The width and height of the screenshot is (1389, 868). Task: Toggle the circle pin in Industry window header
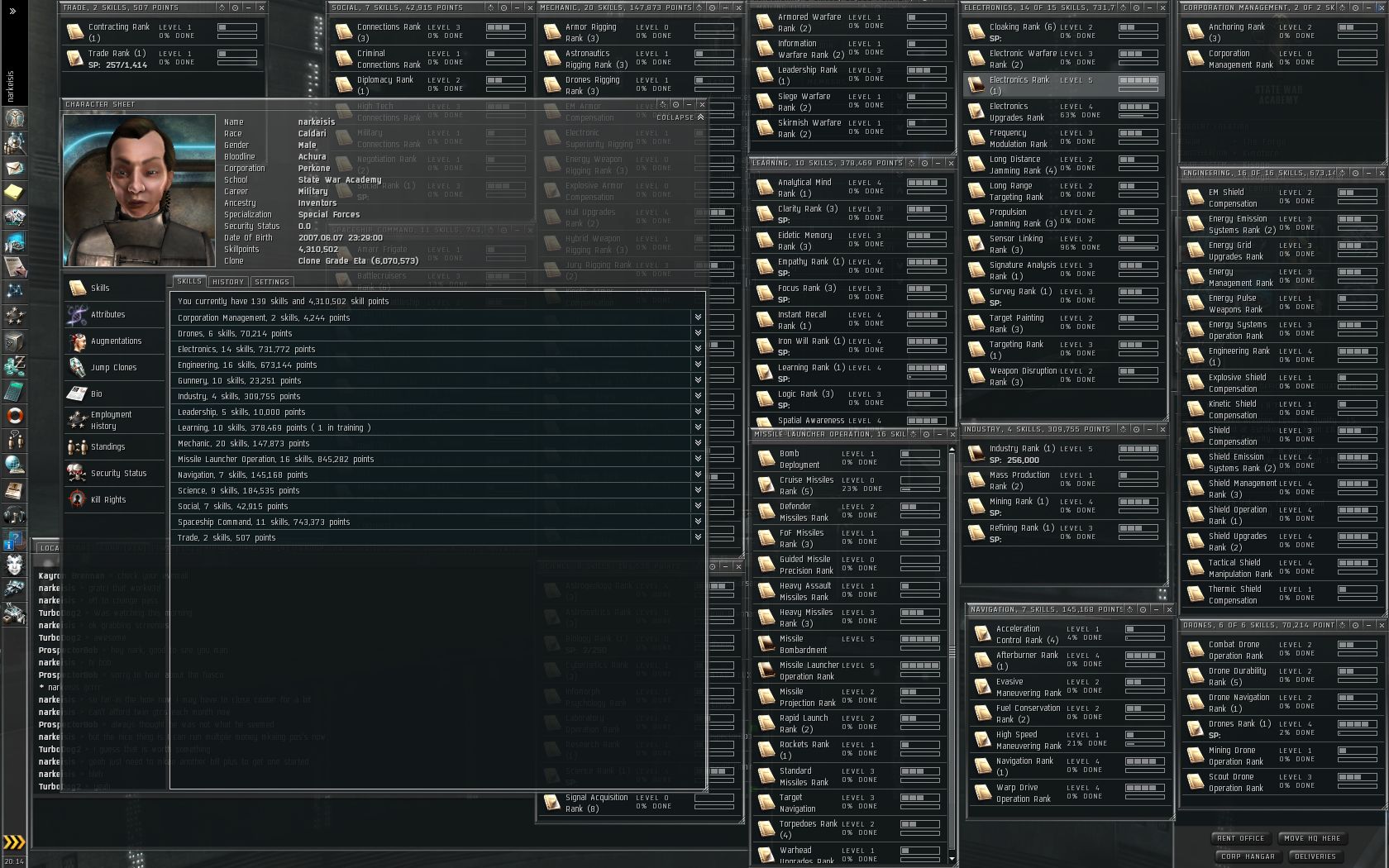(x=1136, y=429)
